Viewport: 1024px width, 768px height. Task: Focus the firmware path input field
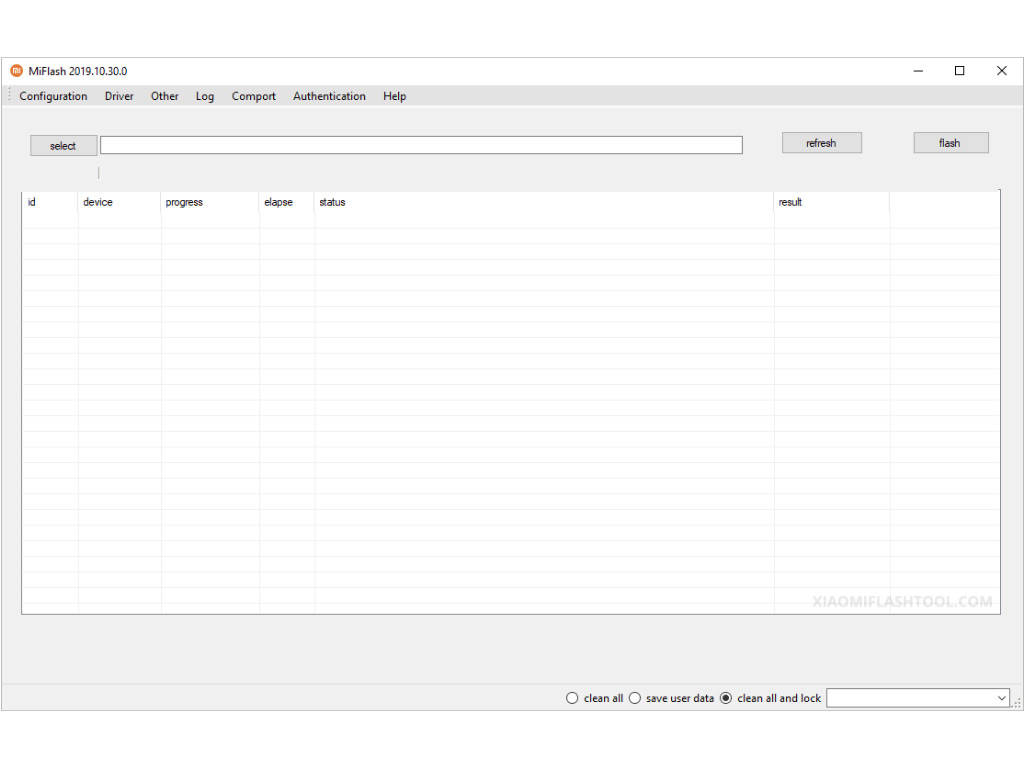coord(421,145)
